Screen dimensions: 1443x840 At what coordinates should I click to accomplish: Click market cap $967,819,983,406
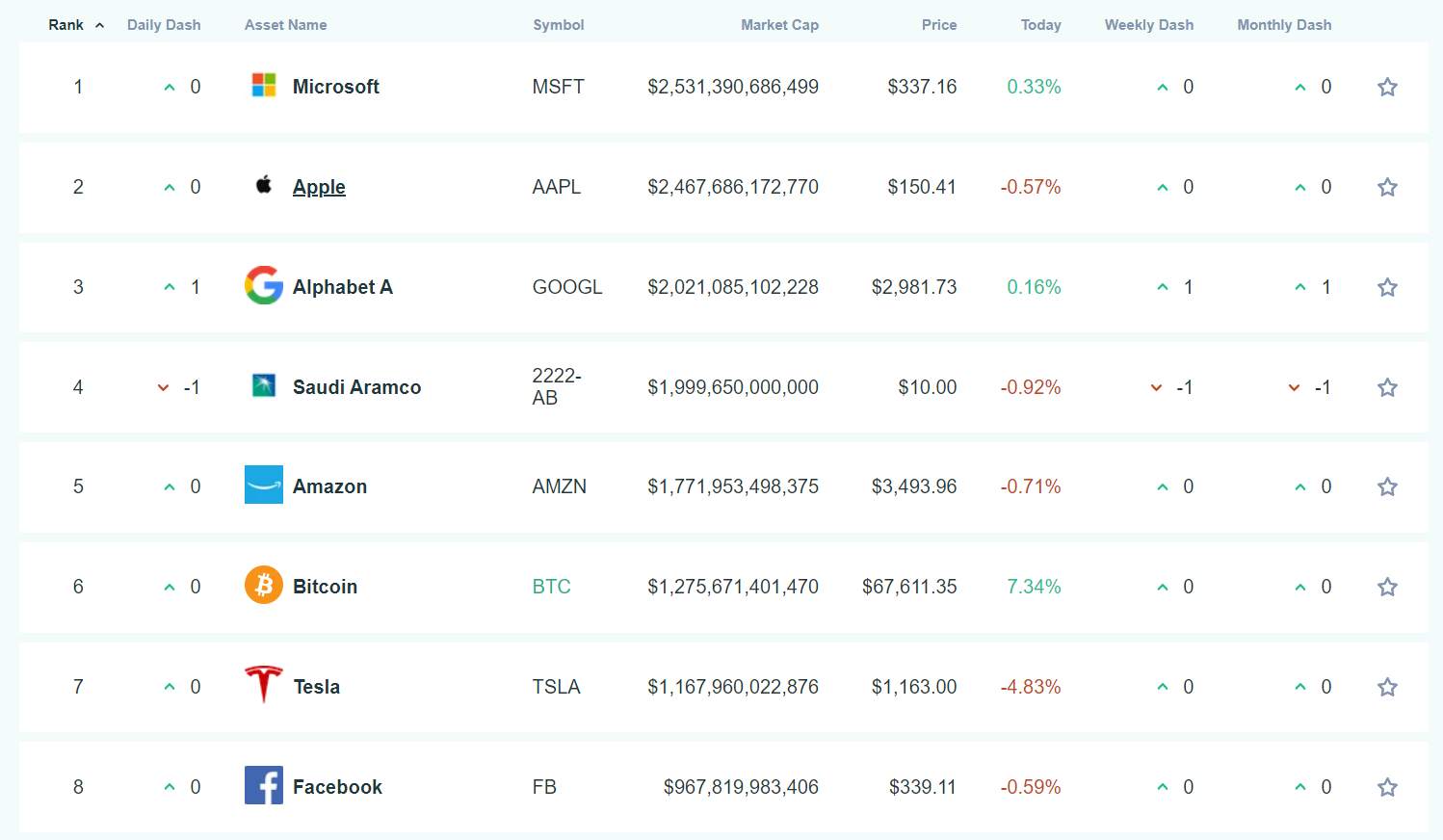coord(741,787)
